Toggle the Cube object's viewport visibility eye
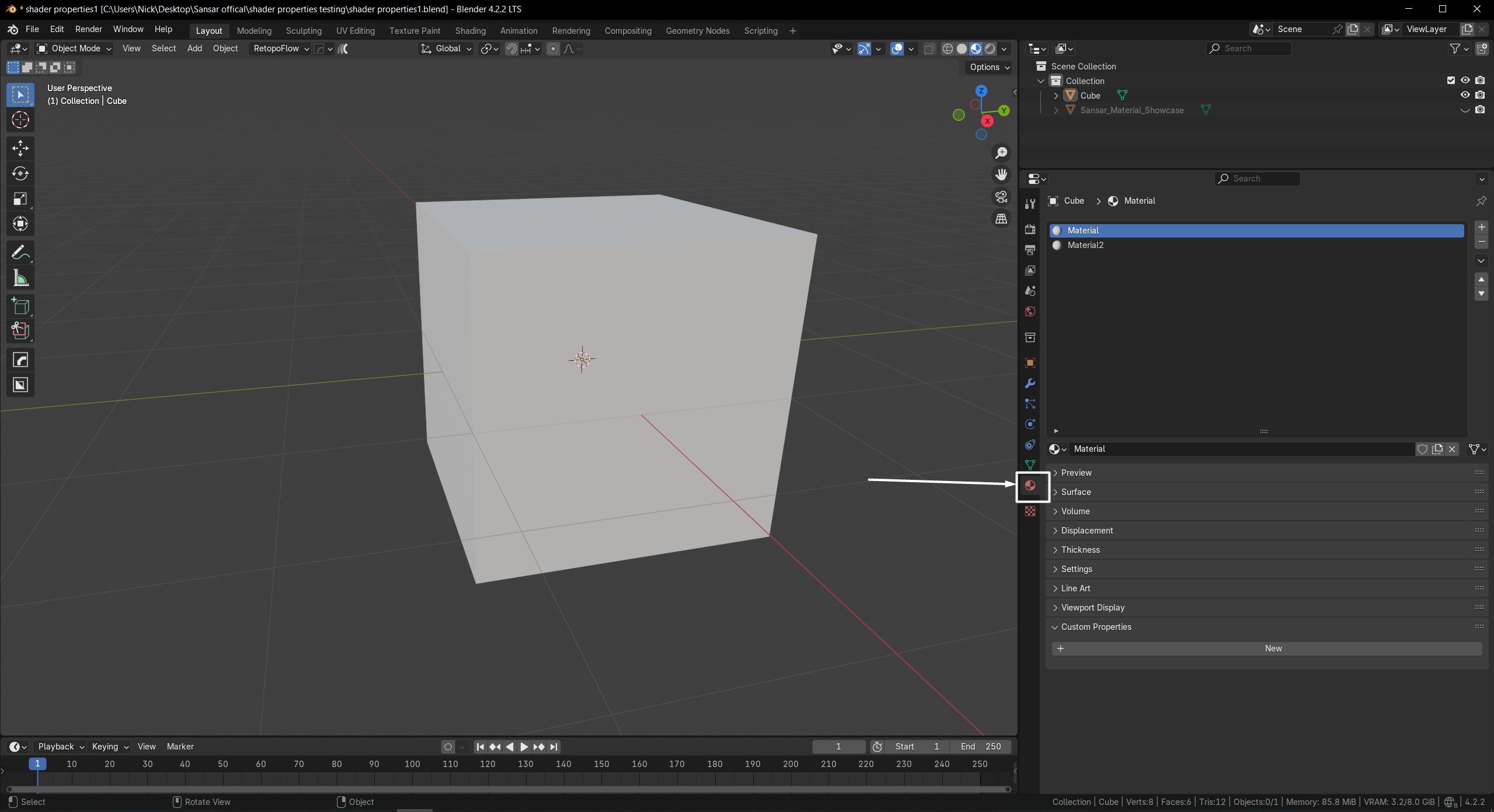The height and width of the screenshot is (812, 1494). (1465, 95)
